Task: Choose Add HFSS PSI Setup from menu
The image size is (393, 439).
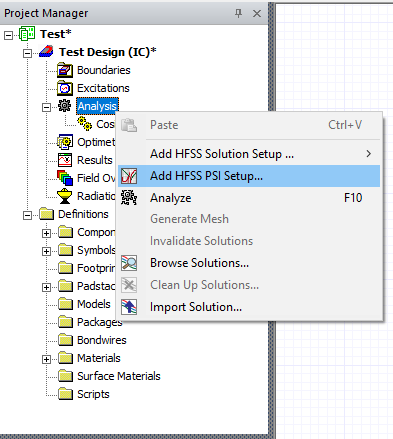Action: pos(249,176)
